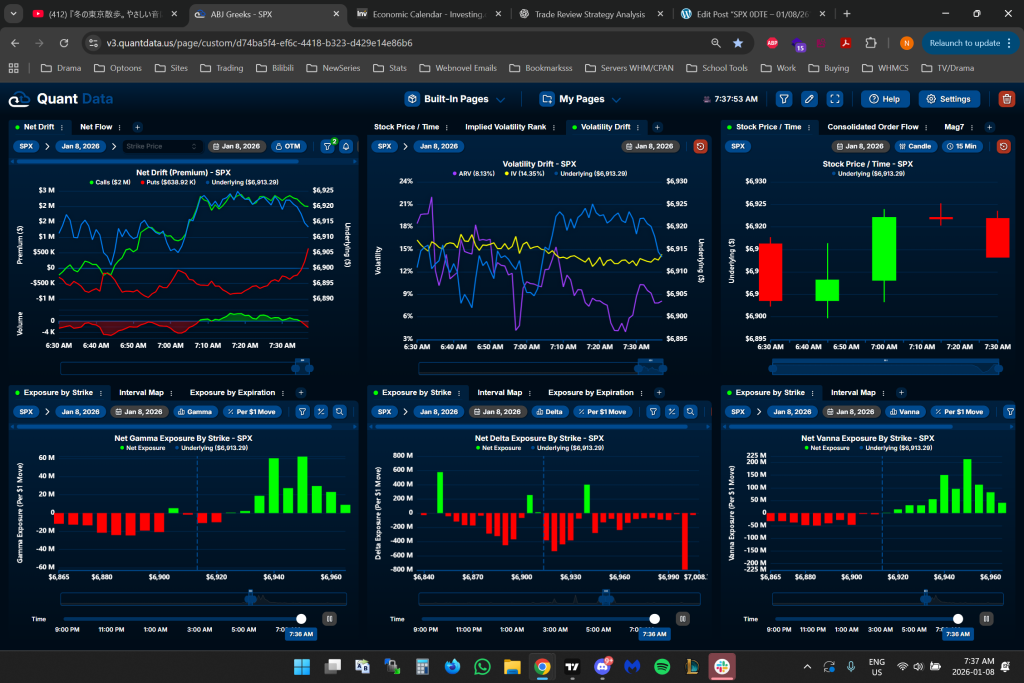Open the Implied Volatility Rank tab
This screenshot has width=1024, height=683.
pyautogui.click(x=505, y=127)
